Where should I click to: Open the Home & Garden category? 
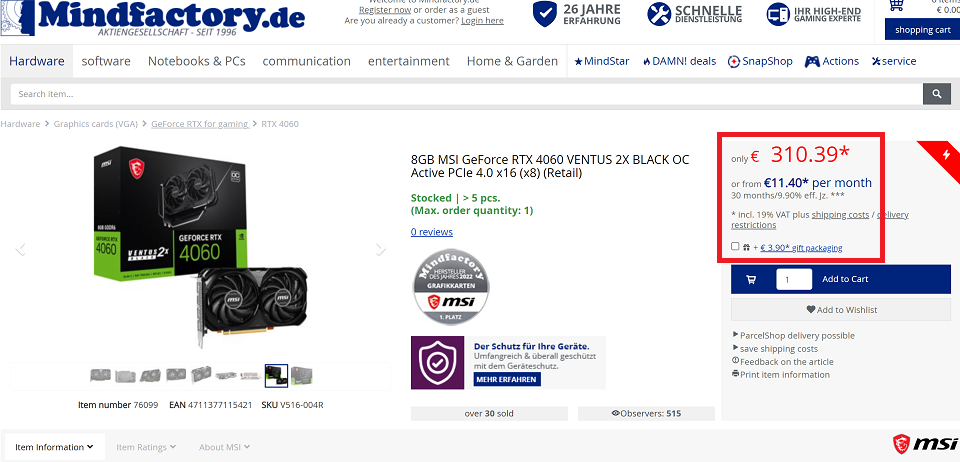pyautogui.click(x=512, y=61)
